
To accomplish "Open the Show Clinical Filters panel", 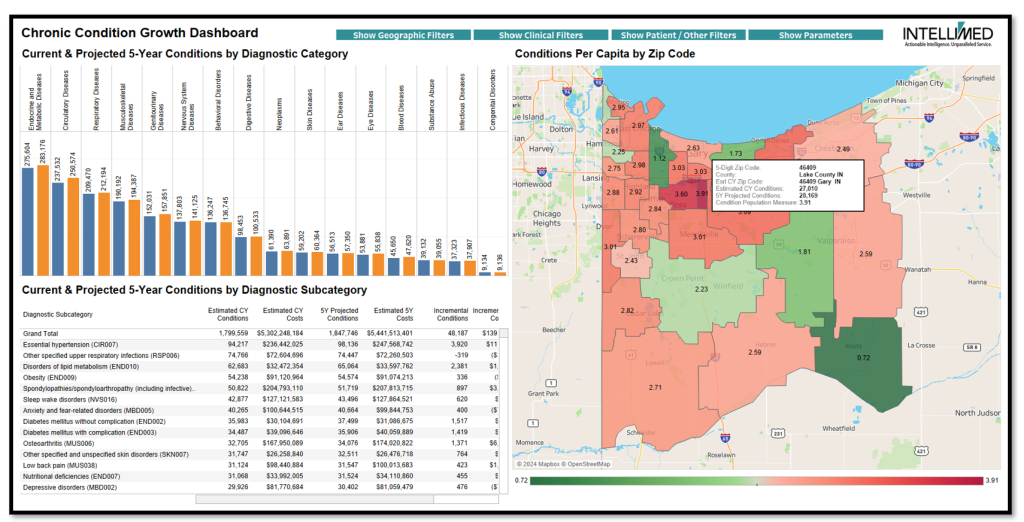I will point(541,35).
